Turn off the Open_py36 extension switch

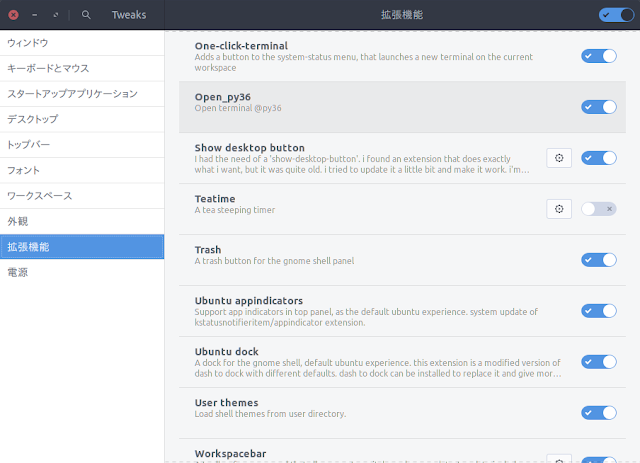(x=599, y=107)
